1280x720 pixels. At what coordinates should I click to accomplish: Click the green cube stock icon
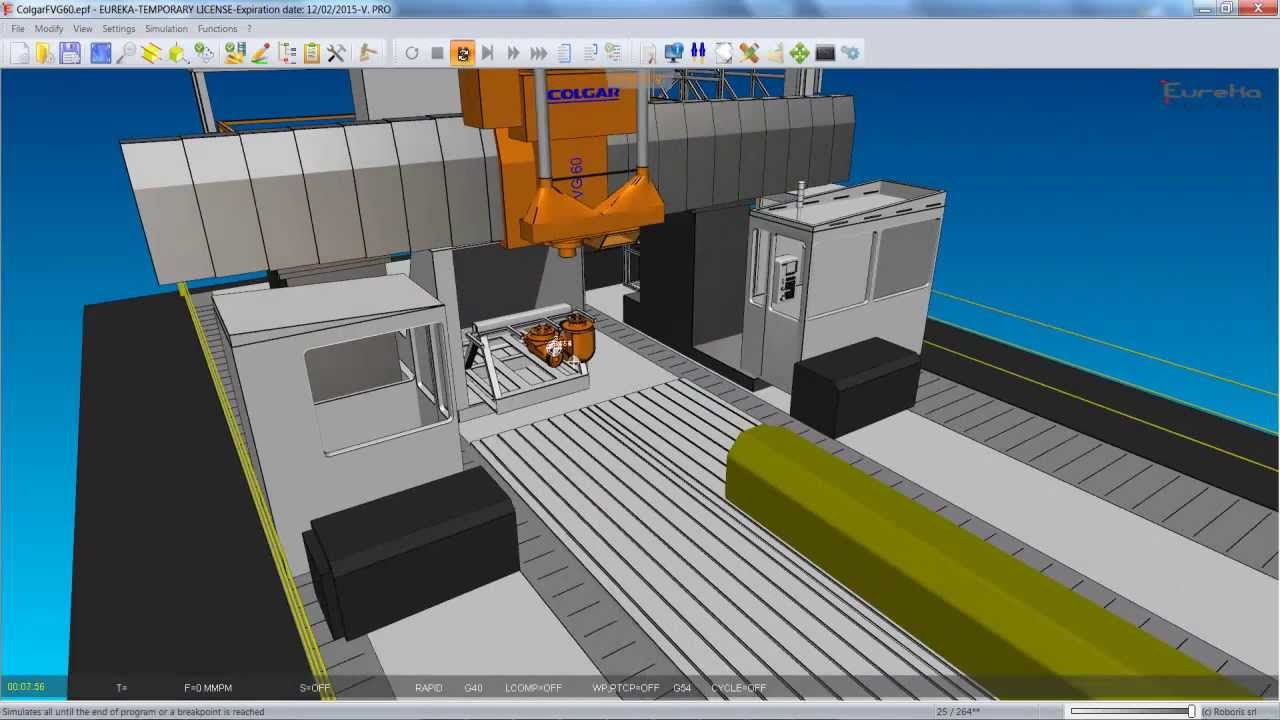click(178, 53)
